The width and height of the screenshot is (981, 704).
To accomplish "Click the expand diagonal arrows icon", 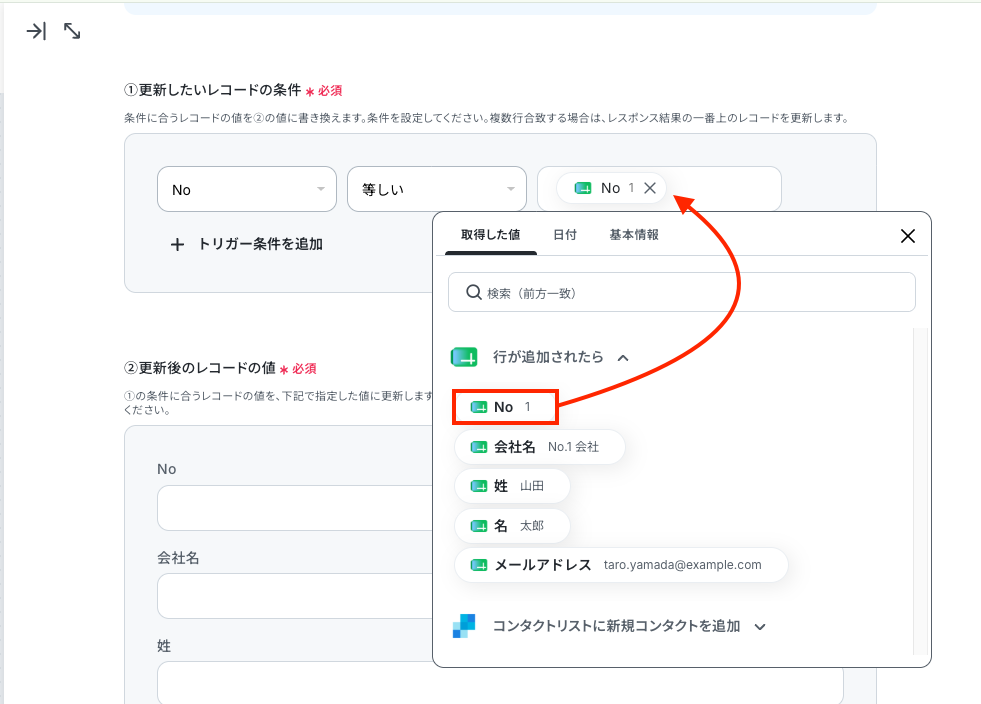I will [72, 31].
